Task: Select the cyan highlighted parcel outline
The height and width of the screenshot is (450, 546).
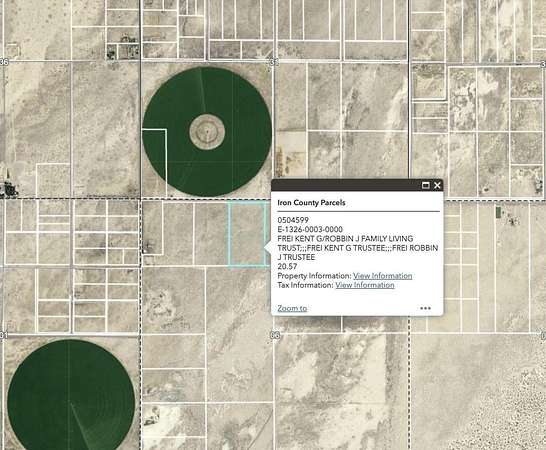Action: (x=247, y=235)
